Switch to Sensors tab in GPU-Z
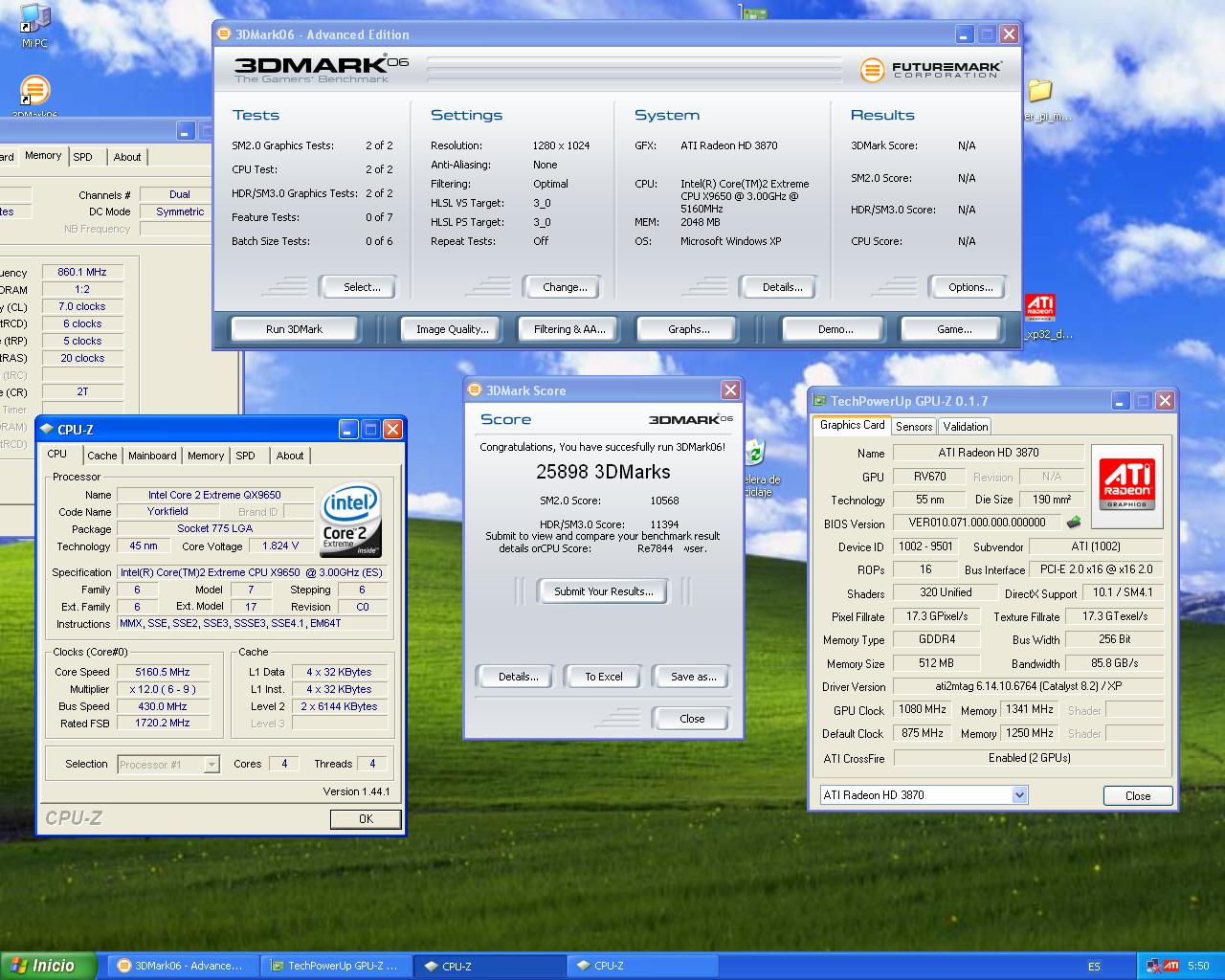The height and width of the screenshot is (980, 1225). [x=914, y=427]
